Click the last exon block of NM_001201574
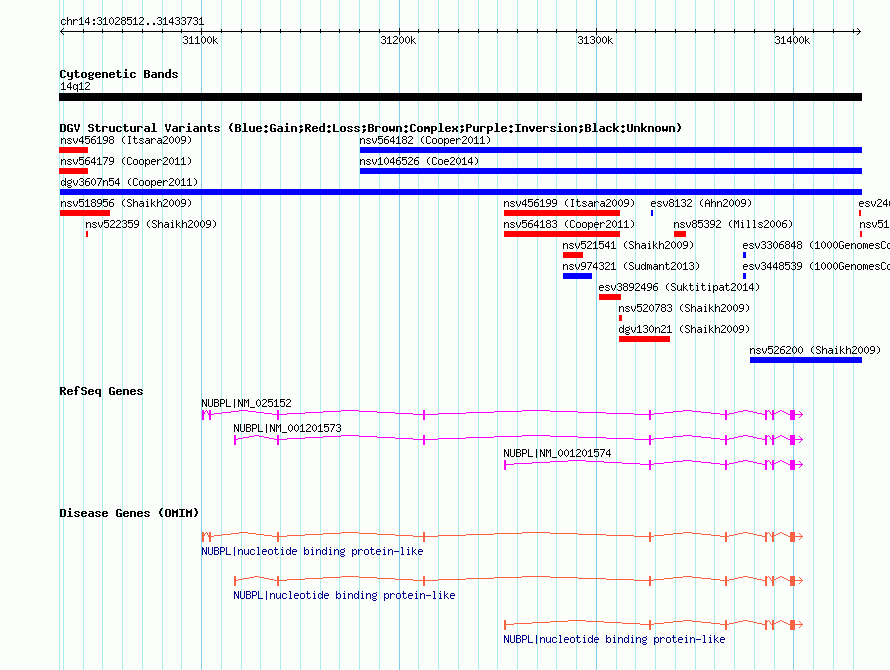The height and width of the screenshot is (670, 890). coord(792,465)
